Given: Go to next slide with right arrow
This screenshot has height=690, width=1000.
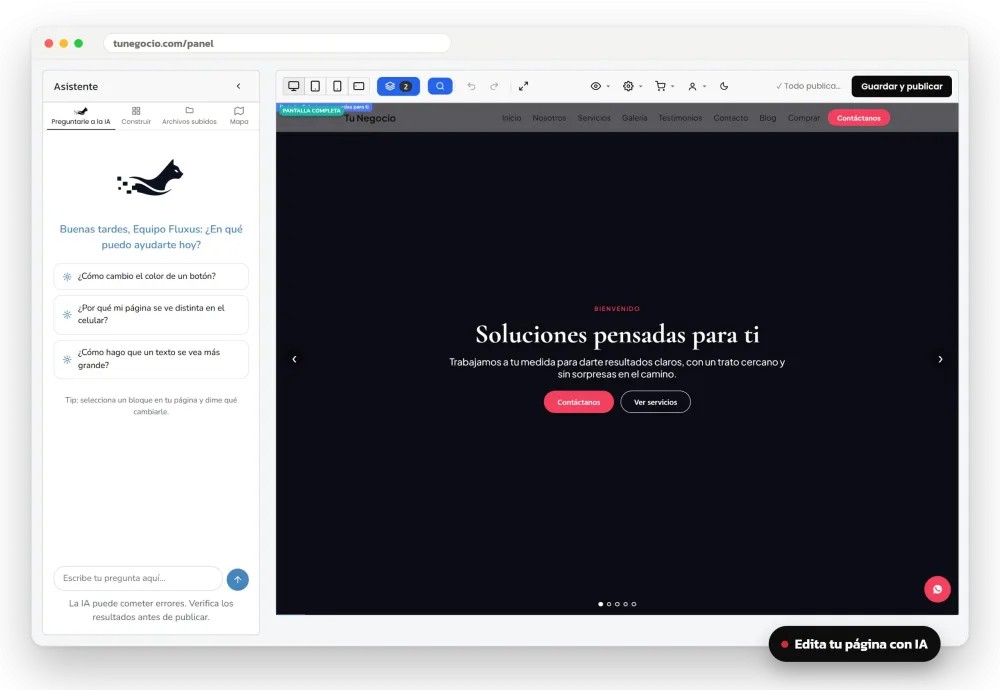Looking at the screenshot, I should click(940, 359).
